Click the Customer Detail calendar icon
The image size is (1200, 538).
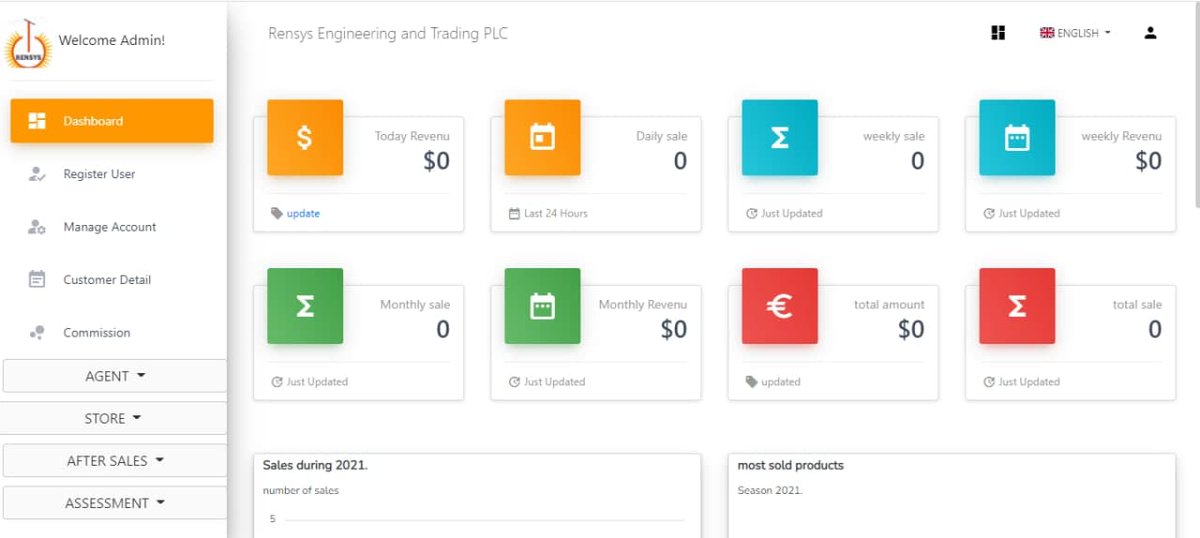pyautogui.click(x=37, y=280)
